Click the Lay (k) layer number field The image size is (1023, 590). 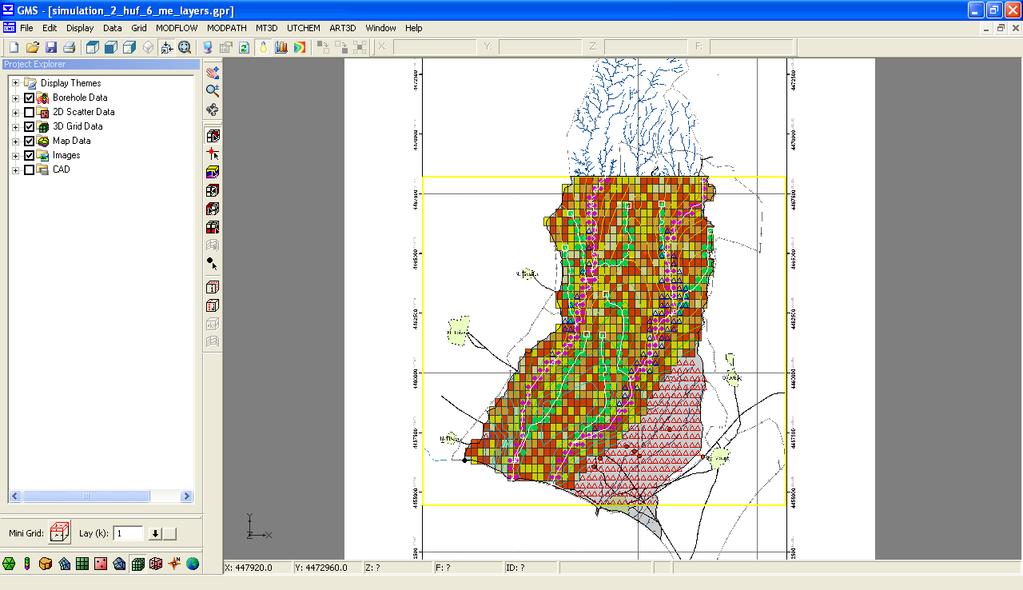[x=128, y=534]
